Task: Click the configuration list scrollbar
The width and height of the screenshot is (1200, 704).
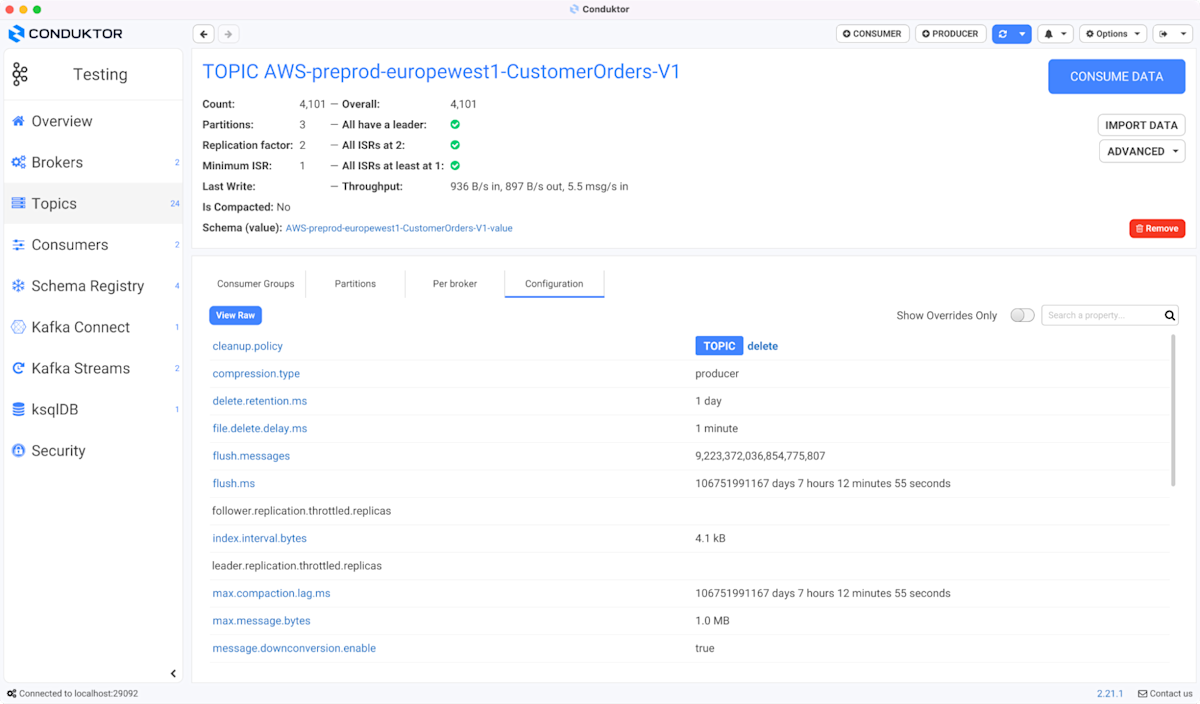Action: pos(1174,410)
